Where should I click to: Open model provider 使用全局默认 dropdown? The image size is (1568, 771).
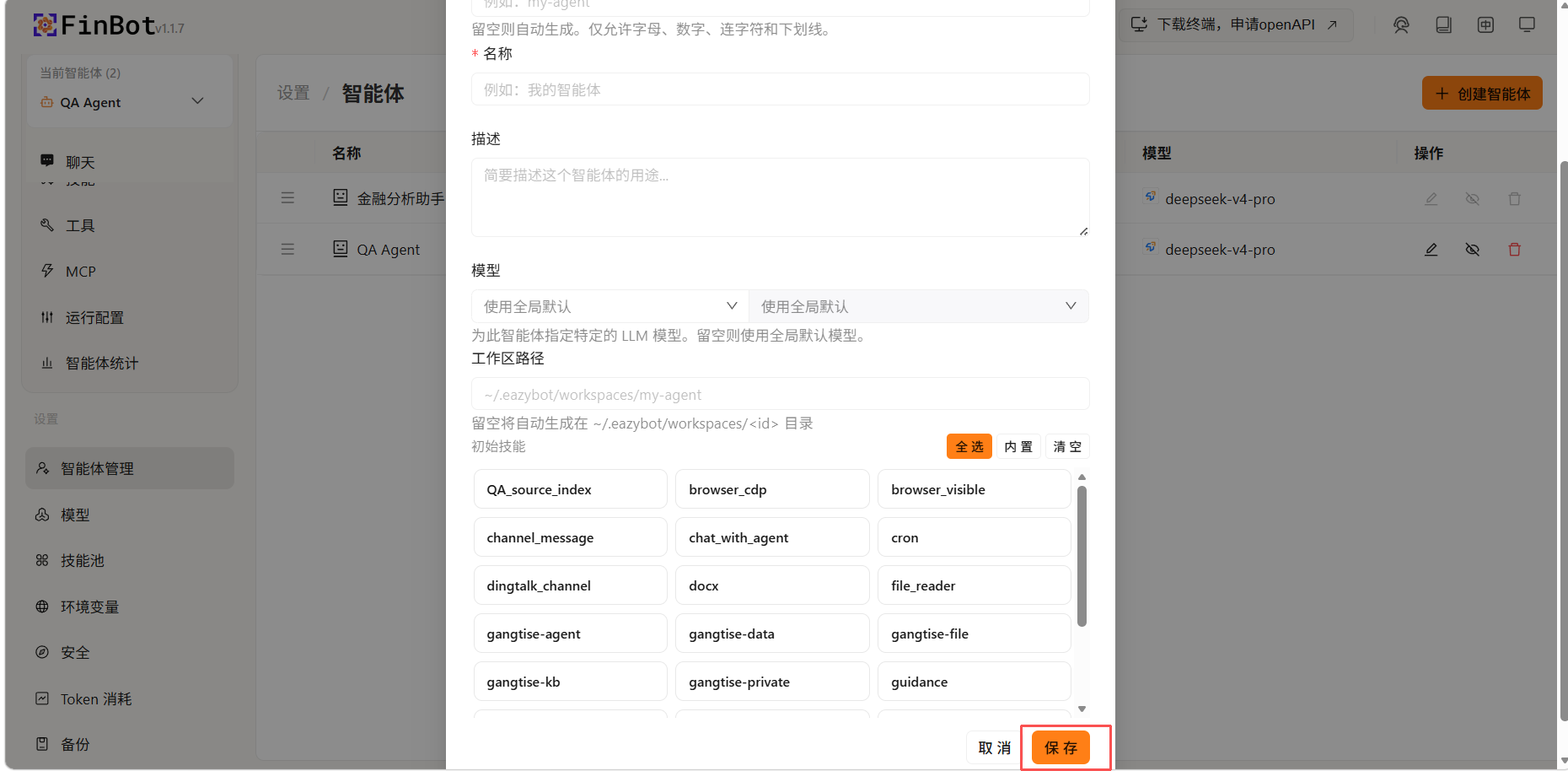610,306
